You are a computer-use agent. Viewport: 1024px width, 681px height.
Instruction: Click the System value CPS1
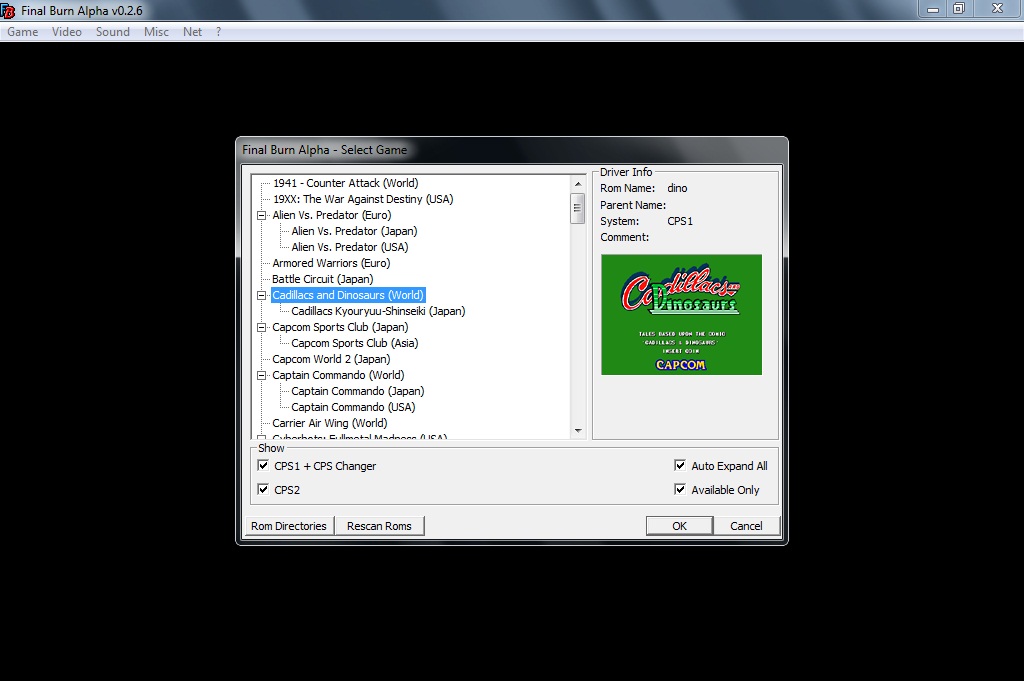point(680,221)
